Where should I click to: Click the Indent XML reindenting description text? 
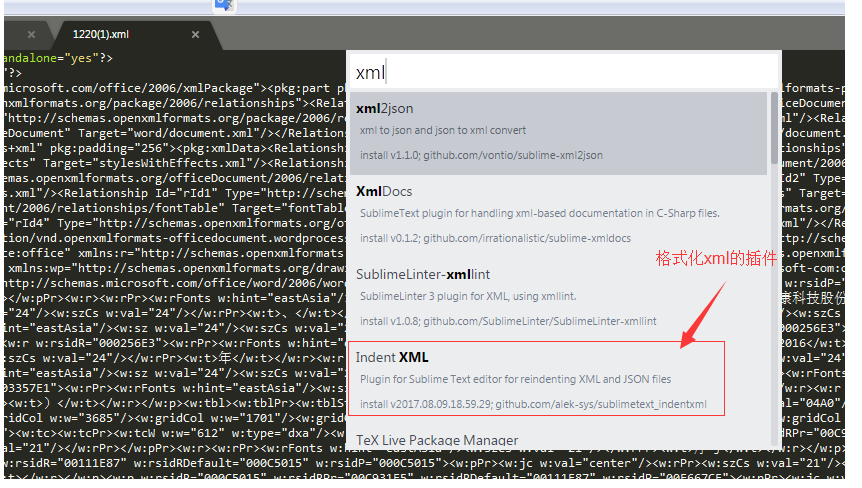click(516, 380)
